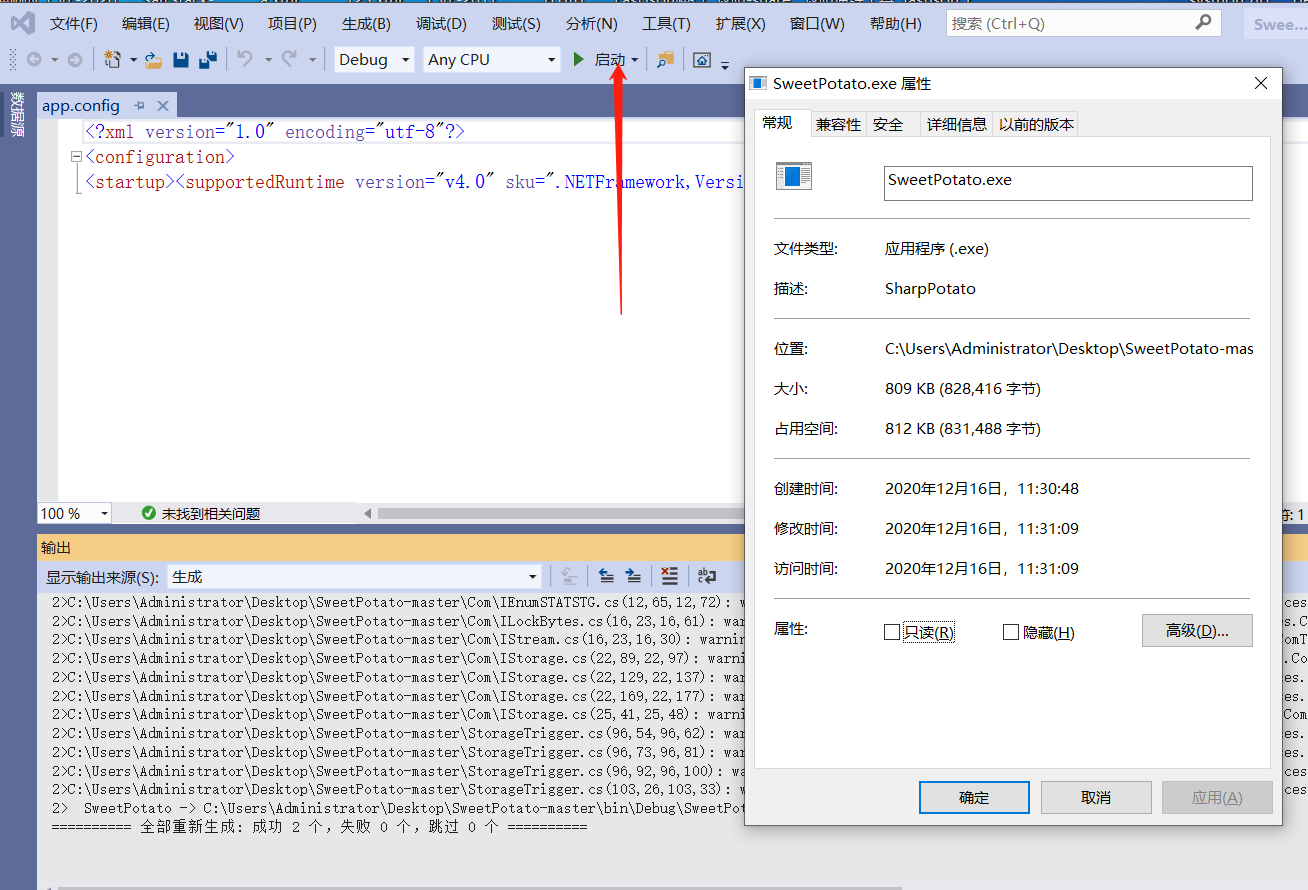Open the redo history dropdown arrow
This screenshot has width=1308, height=890.
[x=312, y=61]
